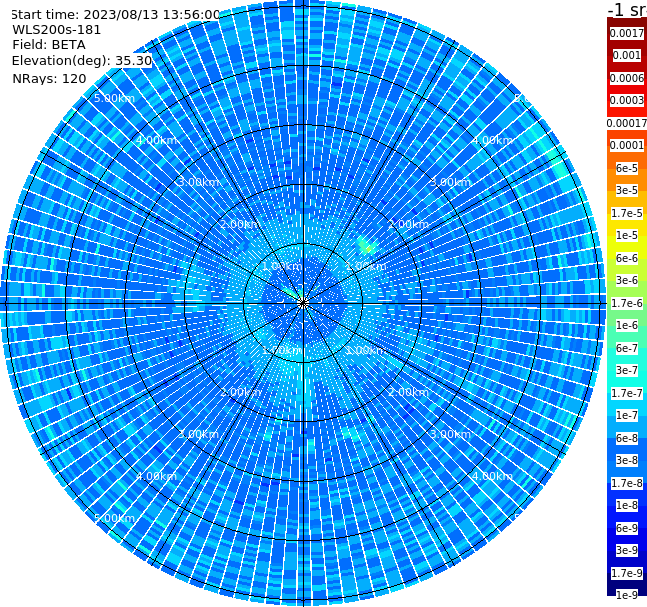The width and height of the screenshot is (647, 607).
Task: Click the 3.00km range label in the northwest quadrant
Action: (x=198, y=182)
